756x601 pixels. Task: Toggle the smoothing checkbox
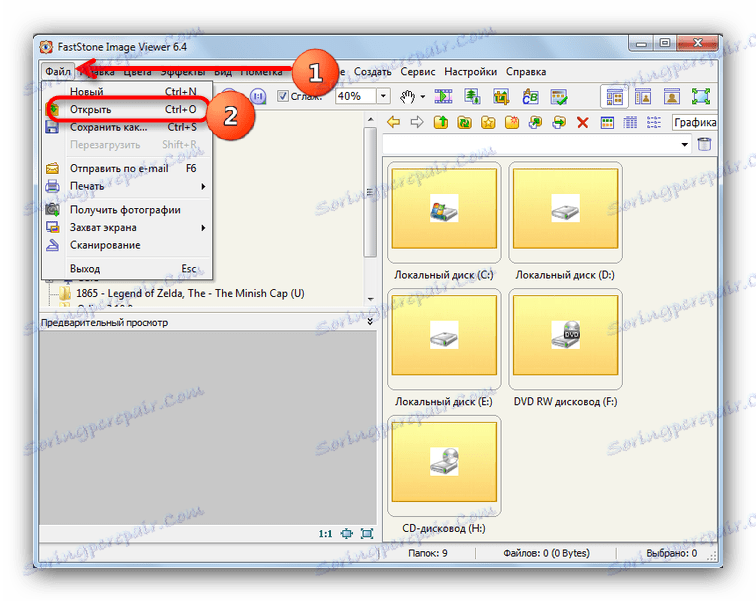283,96
